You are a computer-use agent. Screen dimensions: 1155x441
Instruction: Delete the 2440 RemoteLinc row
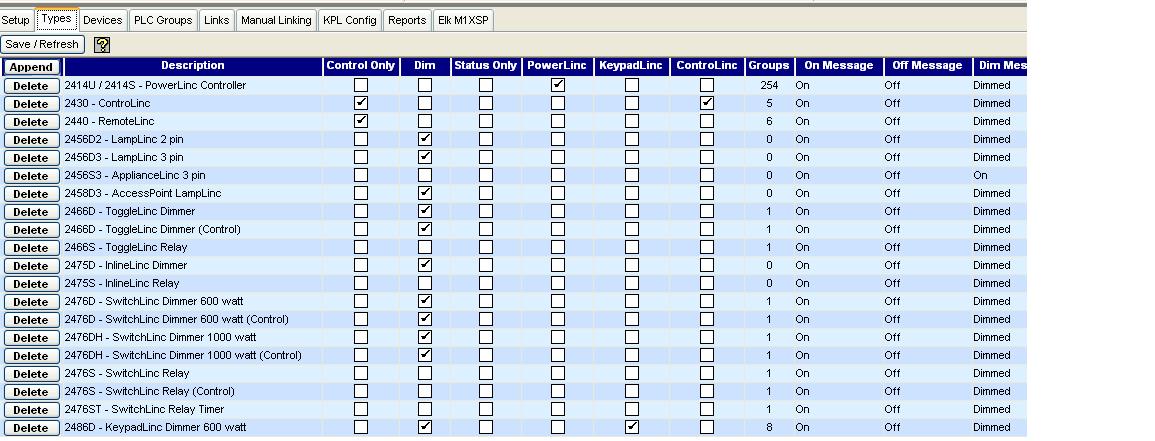31,121
